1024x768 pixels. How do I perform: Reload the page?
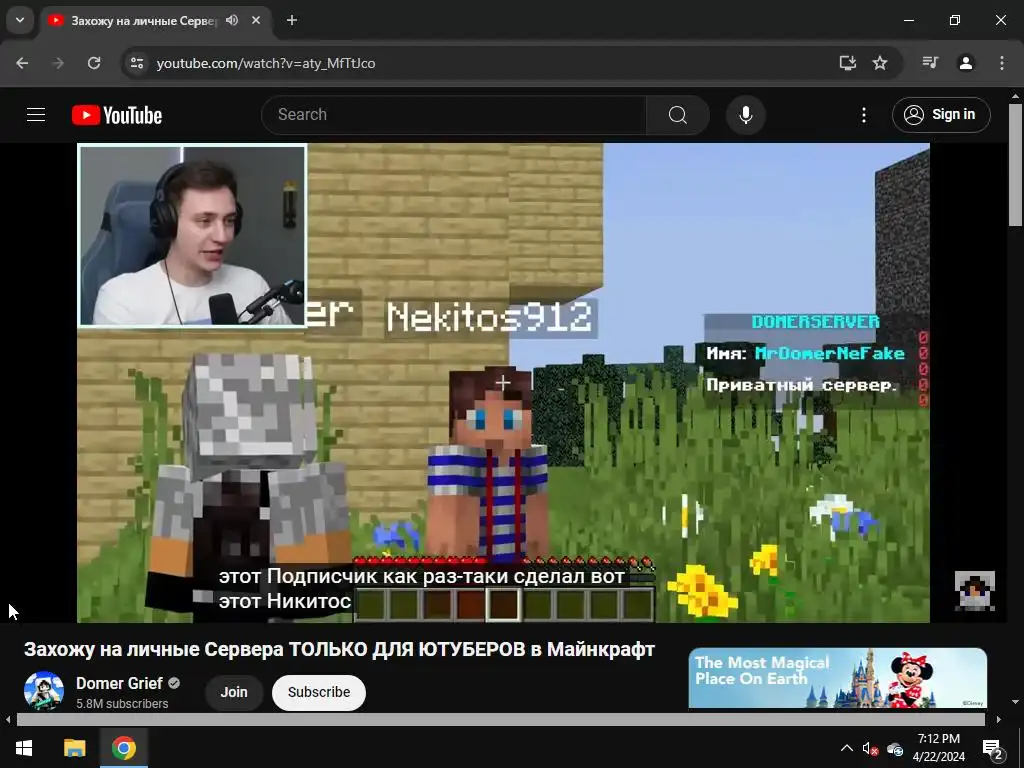94,63
